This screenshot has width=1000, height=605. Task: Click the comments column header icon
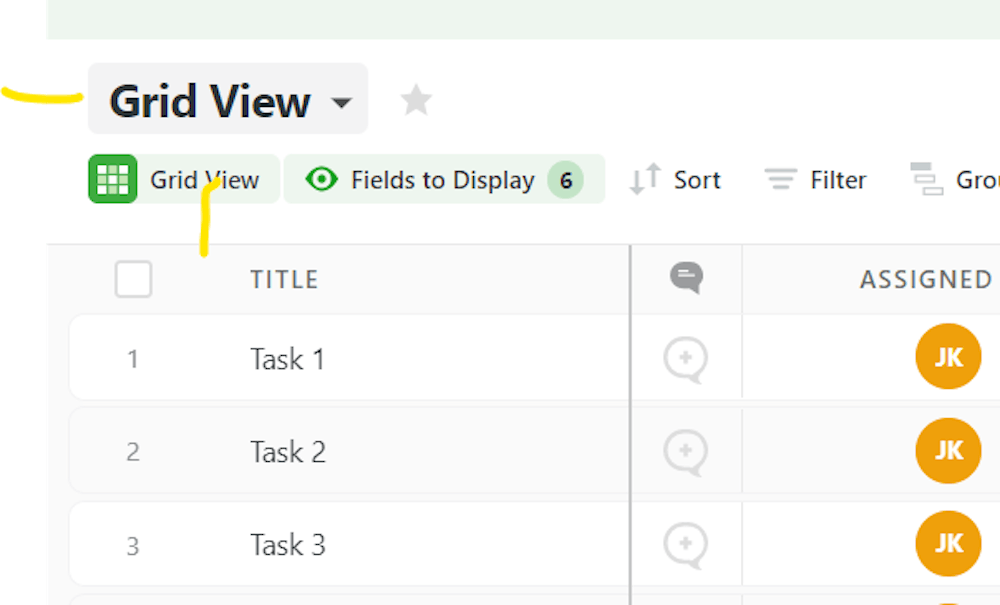click(686, 278)
